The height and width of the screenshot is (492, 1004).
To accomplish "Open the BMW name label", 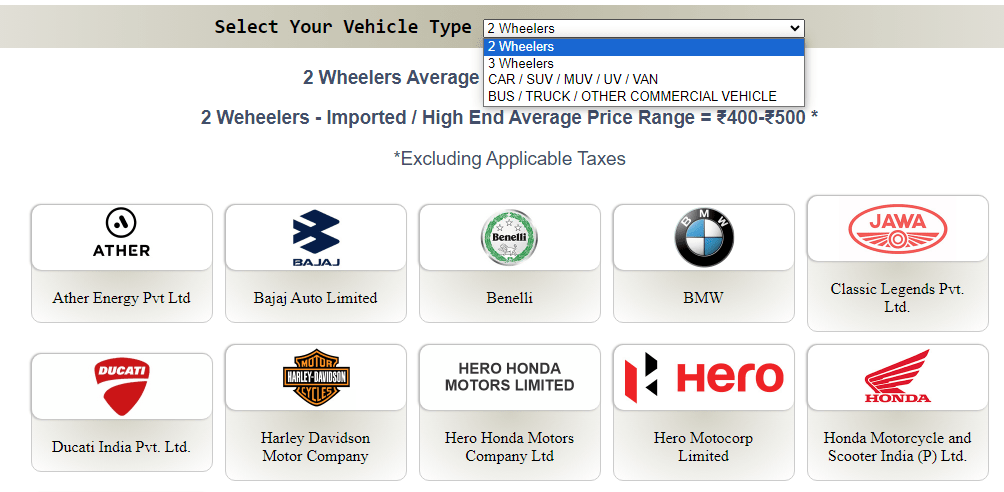I will point(704,298).
